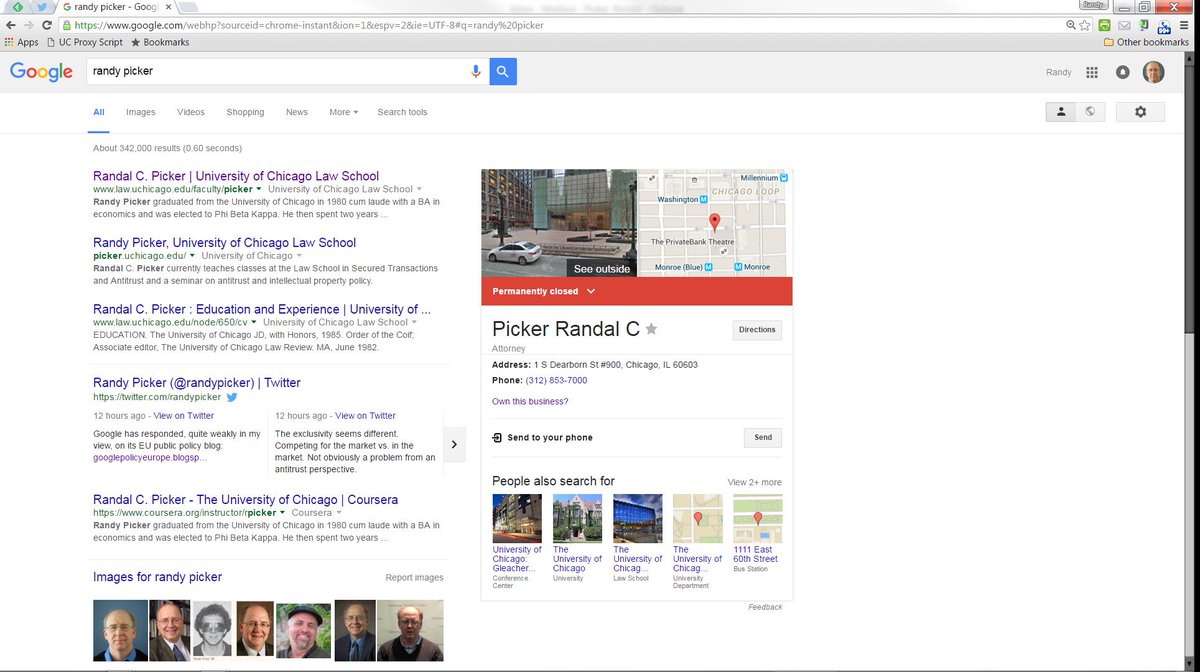Screen dimensions: 1200x672
Task: Select the Images search tab
Action: pos(141,112)
